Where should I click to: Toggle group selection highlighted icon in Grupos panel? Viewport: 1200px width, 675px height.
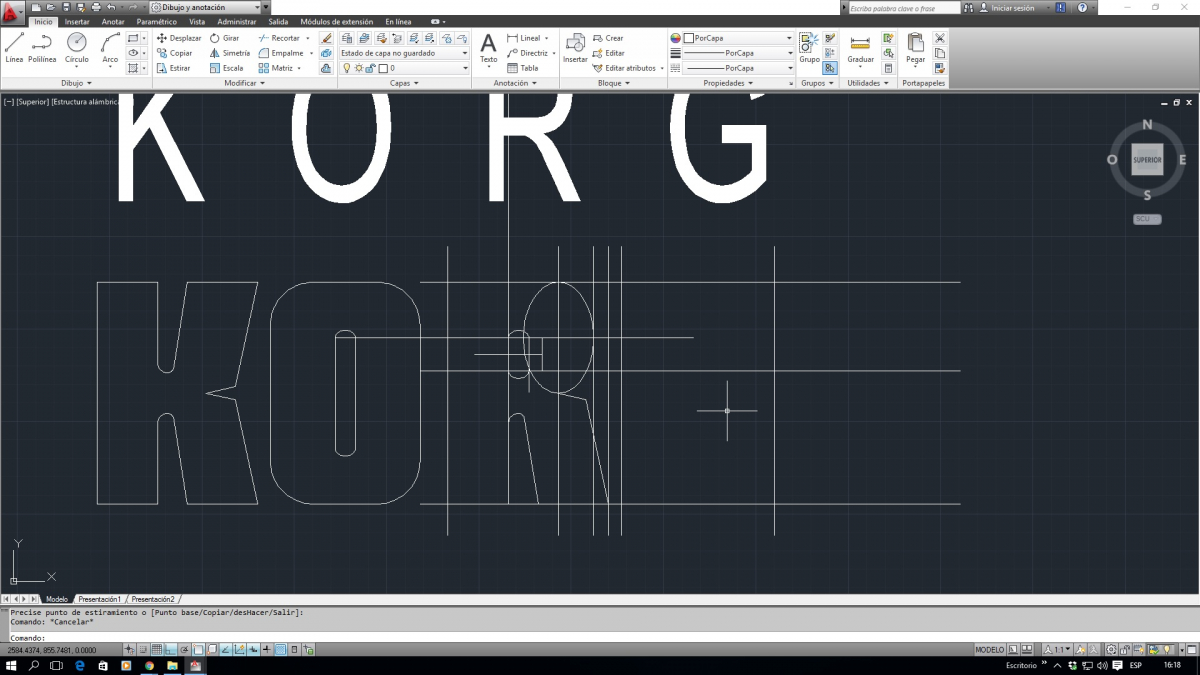830,68
